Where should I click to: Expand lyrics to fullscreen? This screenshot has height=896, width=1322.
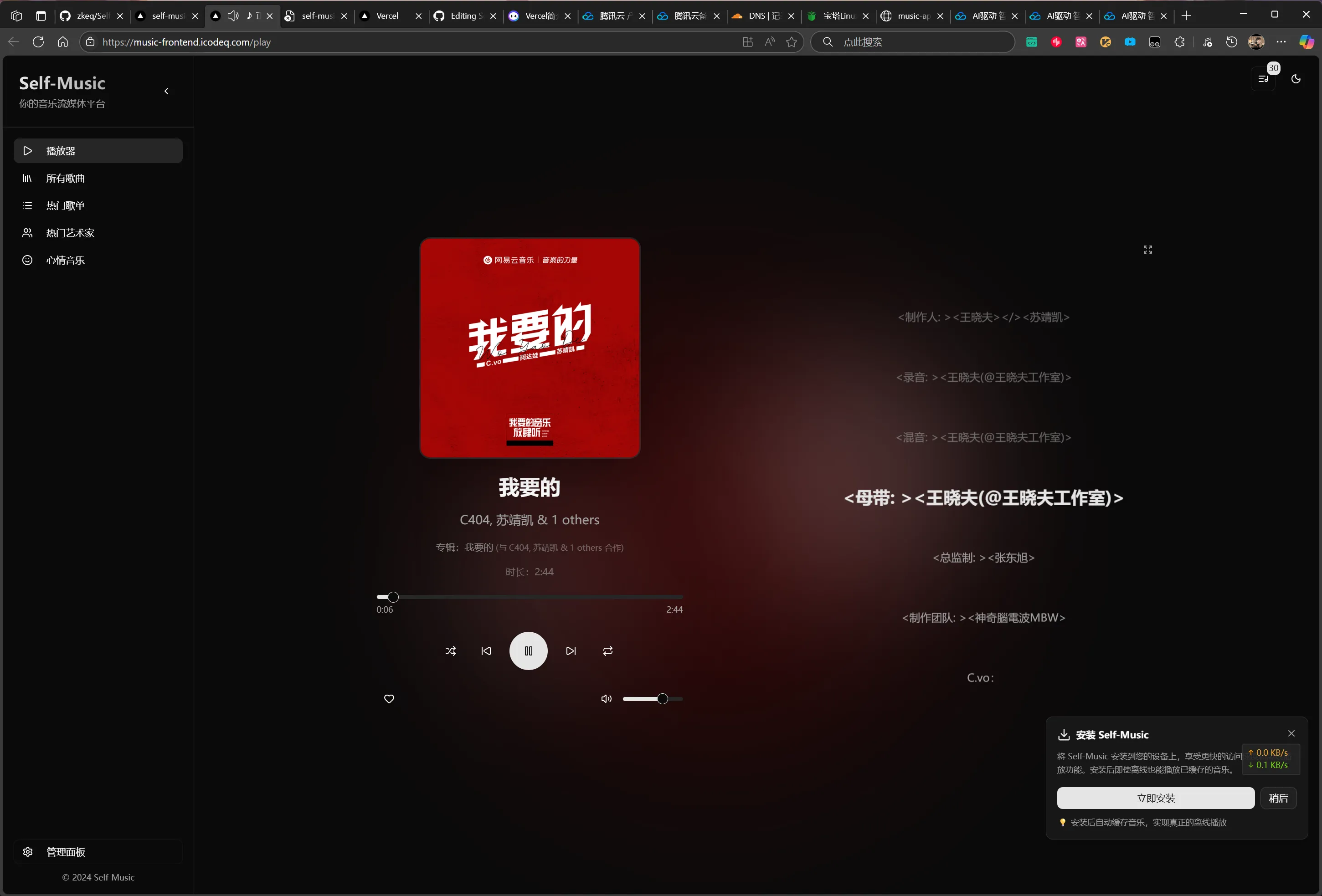coord(1148,250)
